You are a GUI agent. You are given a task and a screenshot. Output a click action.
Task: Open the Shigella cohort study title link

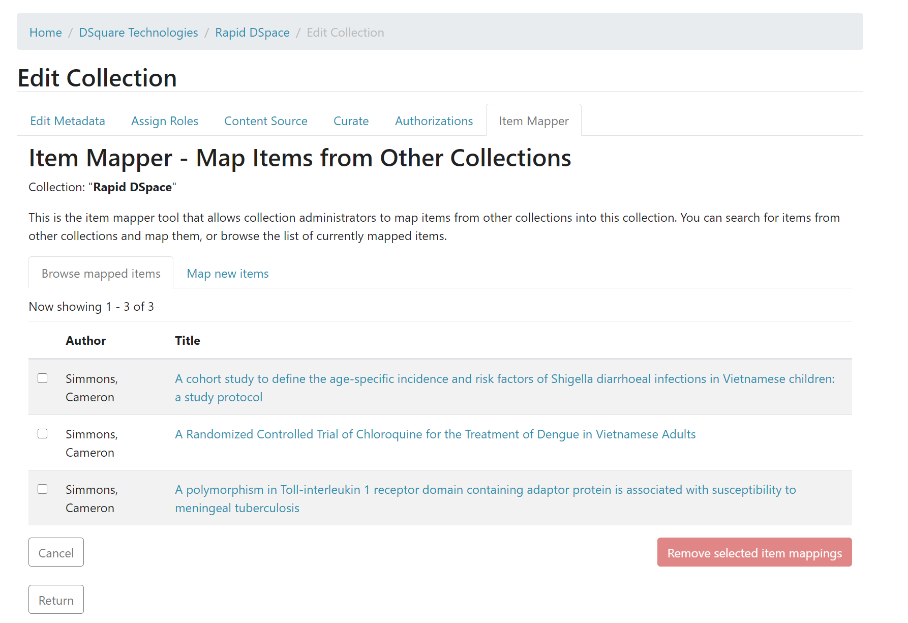pyautogui.click(x=504, y=379)
